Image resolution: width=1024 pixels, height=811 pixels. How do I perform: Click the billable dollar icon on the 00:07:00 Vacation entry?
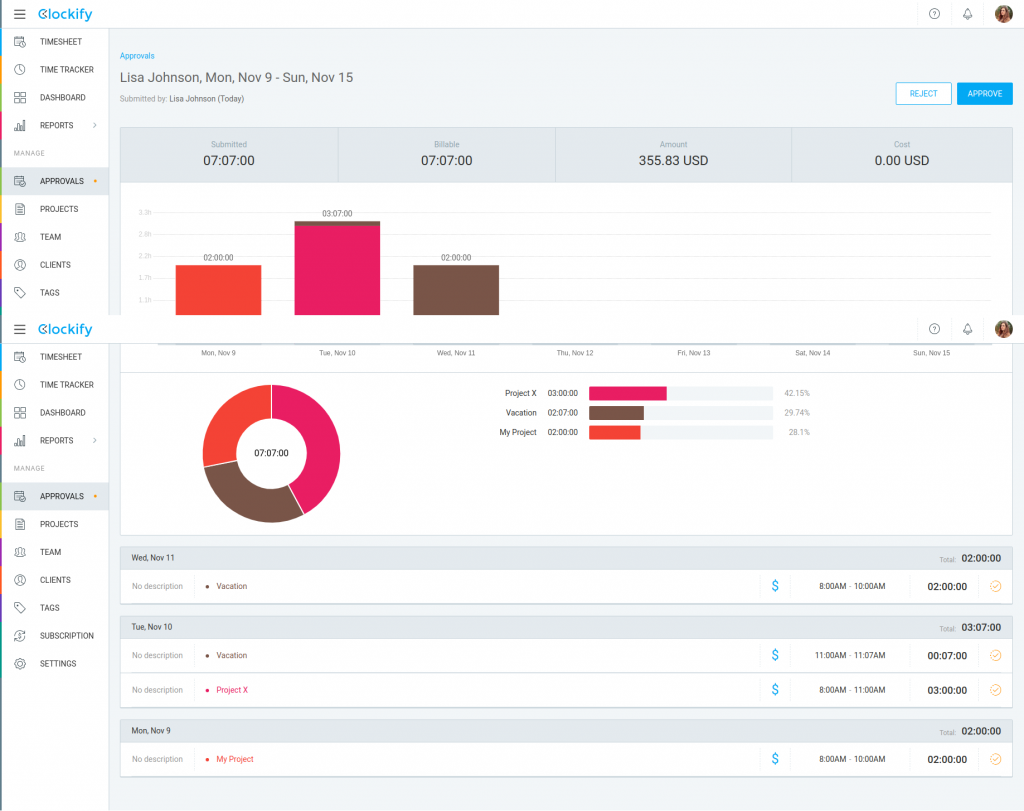pyautogui.click(x=775, y=655)
